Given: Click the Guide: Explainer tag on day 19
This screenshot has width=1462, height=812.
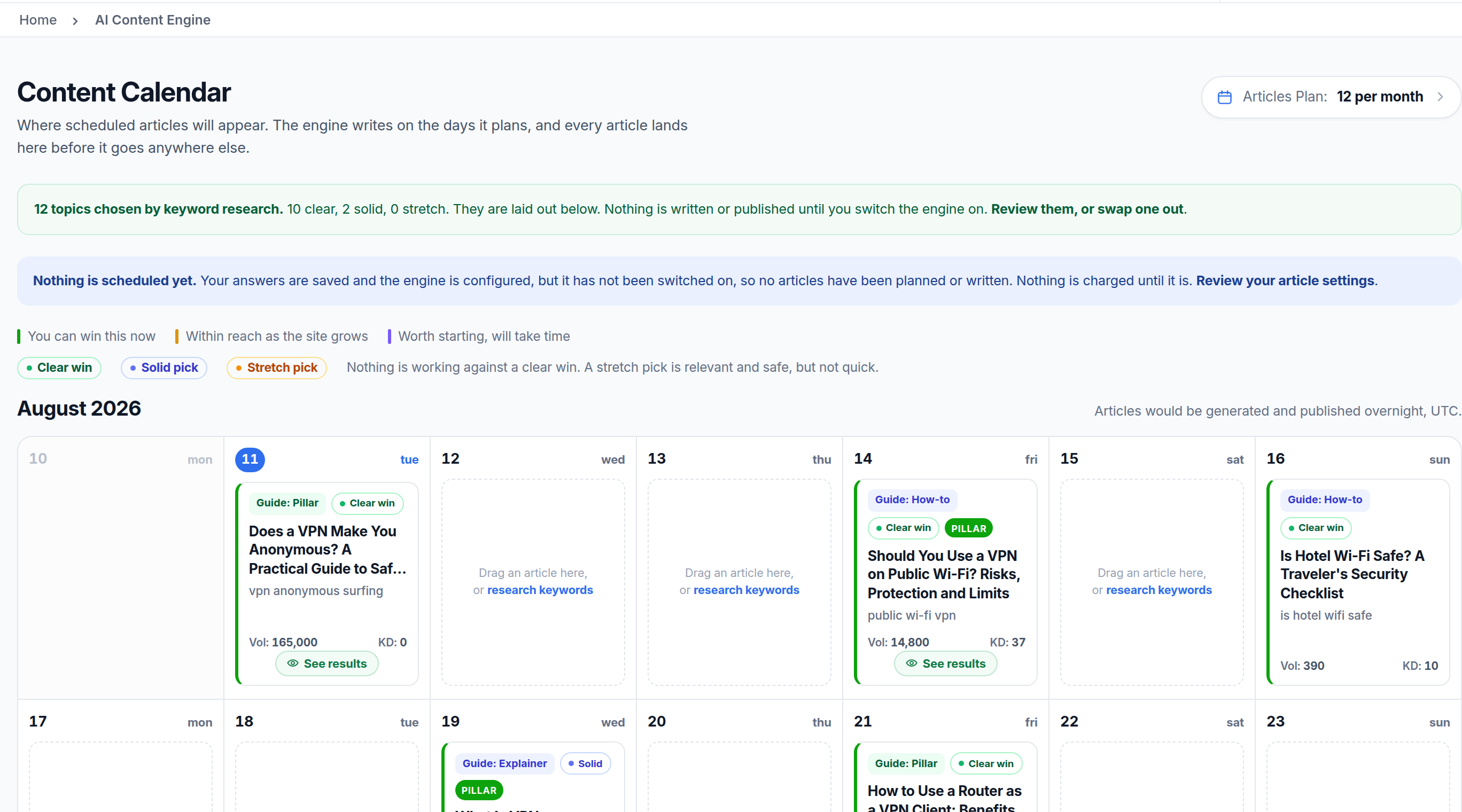Looking at the screenshot, I should click(504, 764).
